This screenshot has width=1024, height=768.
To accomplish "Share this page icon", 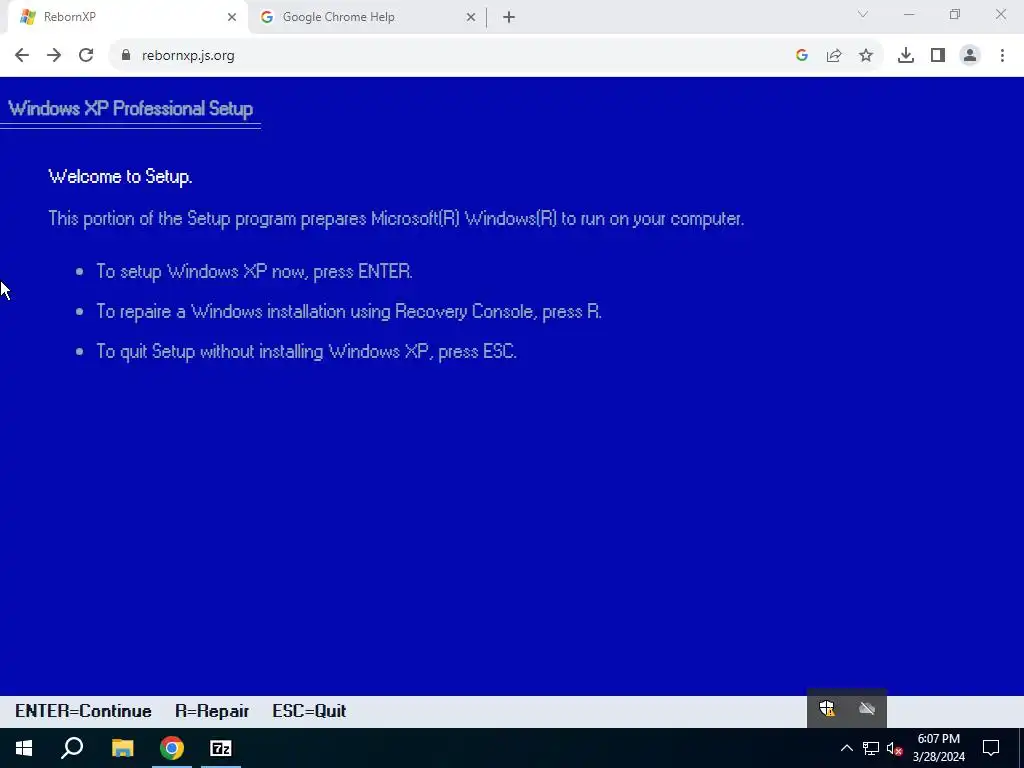I will point(834,55).
